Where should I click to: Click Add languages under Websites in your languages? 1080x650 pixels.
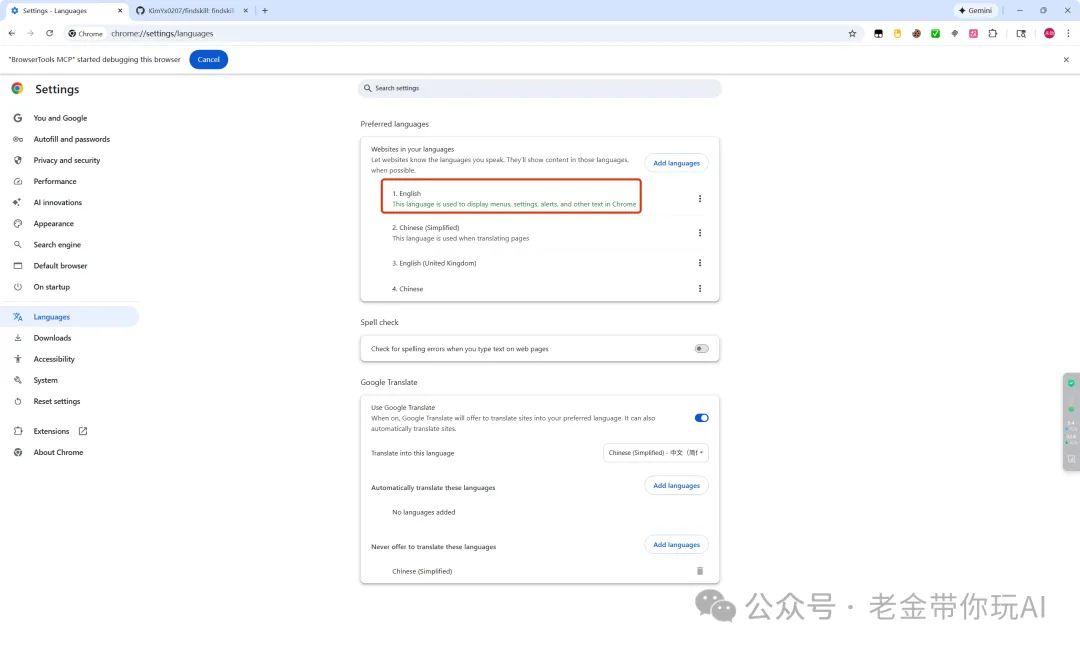click(x=676, y=163)
